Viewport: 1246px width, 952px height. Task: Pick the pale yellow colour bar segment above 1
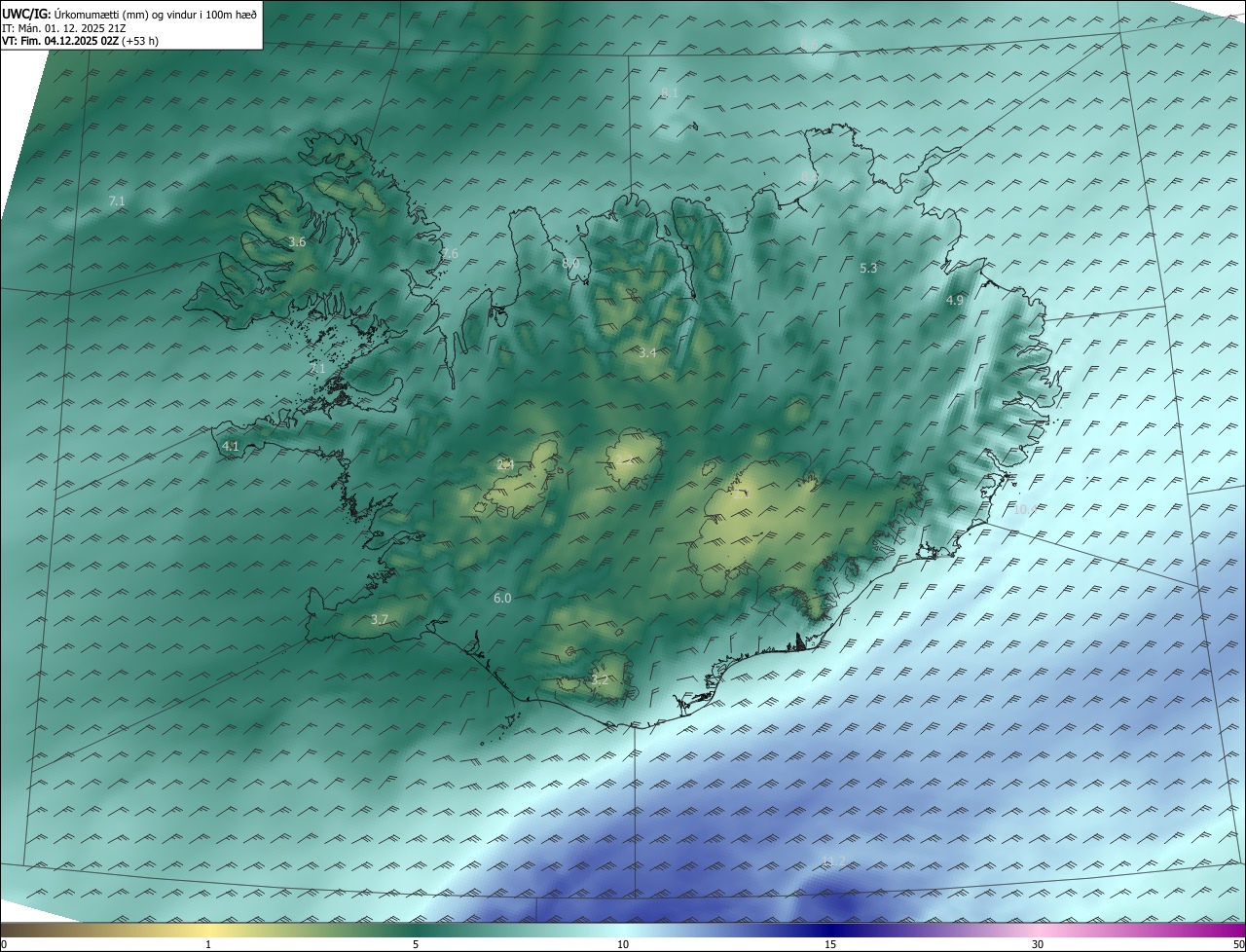208,930
